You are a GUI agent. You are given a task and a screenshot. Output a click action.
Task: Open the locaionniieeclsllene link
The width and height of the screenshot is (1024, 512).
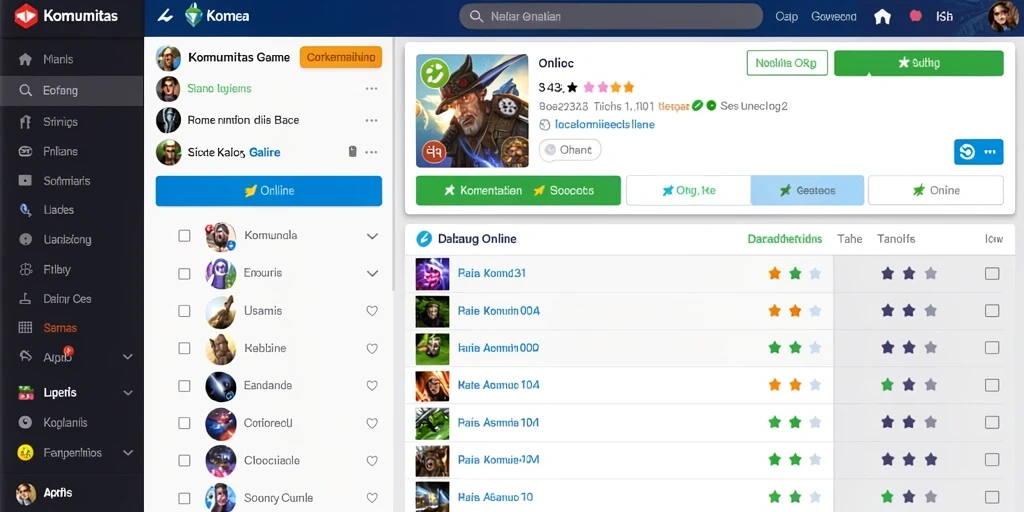point(604,124)
